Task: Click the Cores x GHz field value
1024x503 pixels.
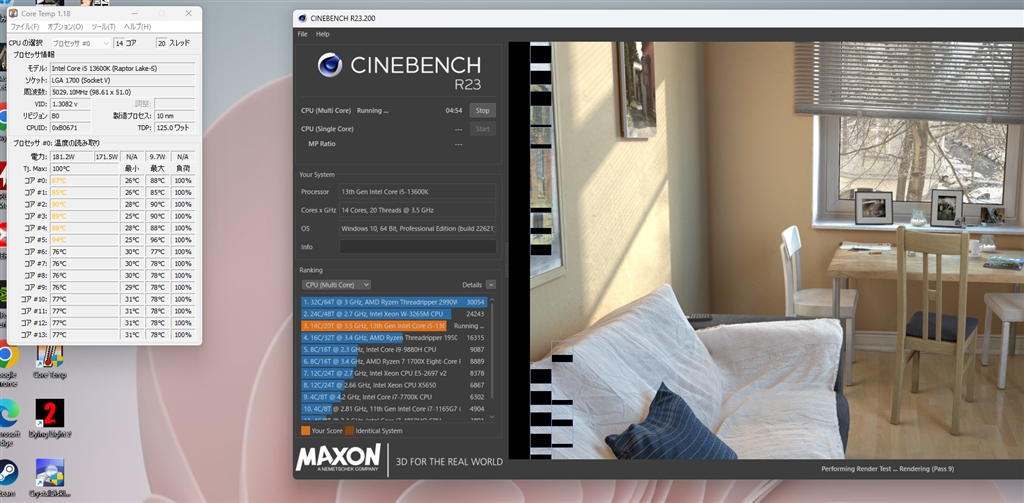Action: coord(417,210)
